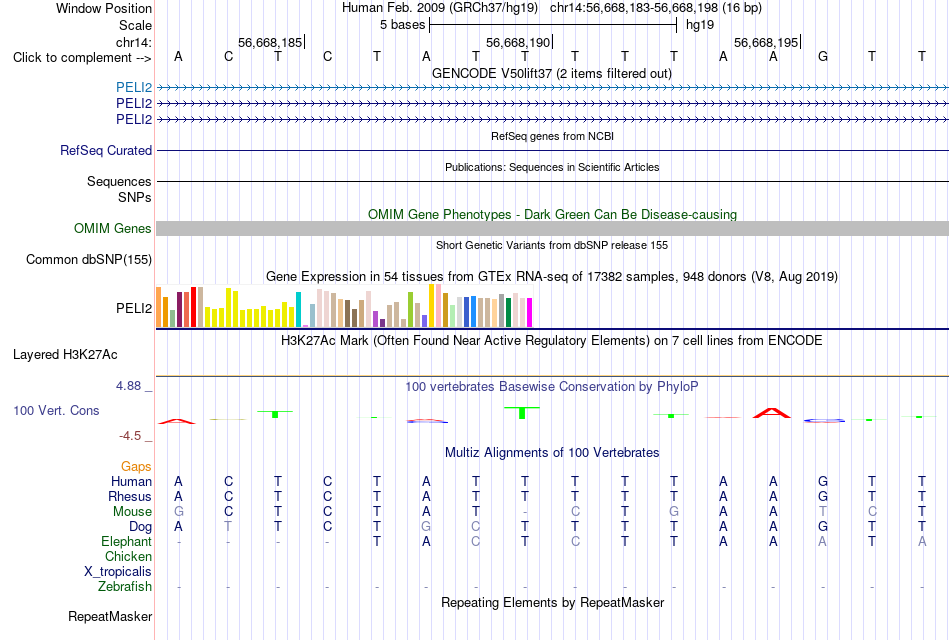Select the Scale label beside the ruler

click(x=135, y=25)
